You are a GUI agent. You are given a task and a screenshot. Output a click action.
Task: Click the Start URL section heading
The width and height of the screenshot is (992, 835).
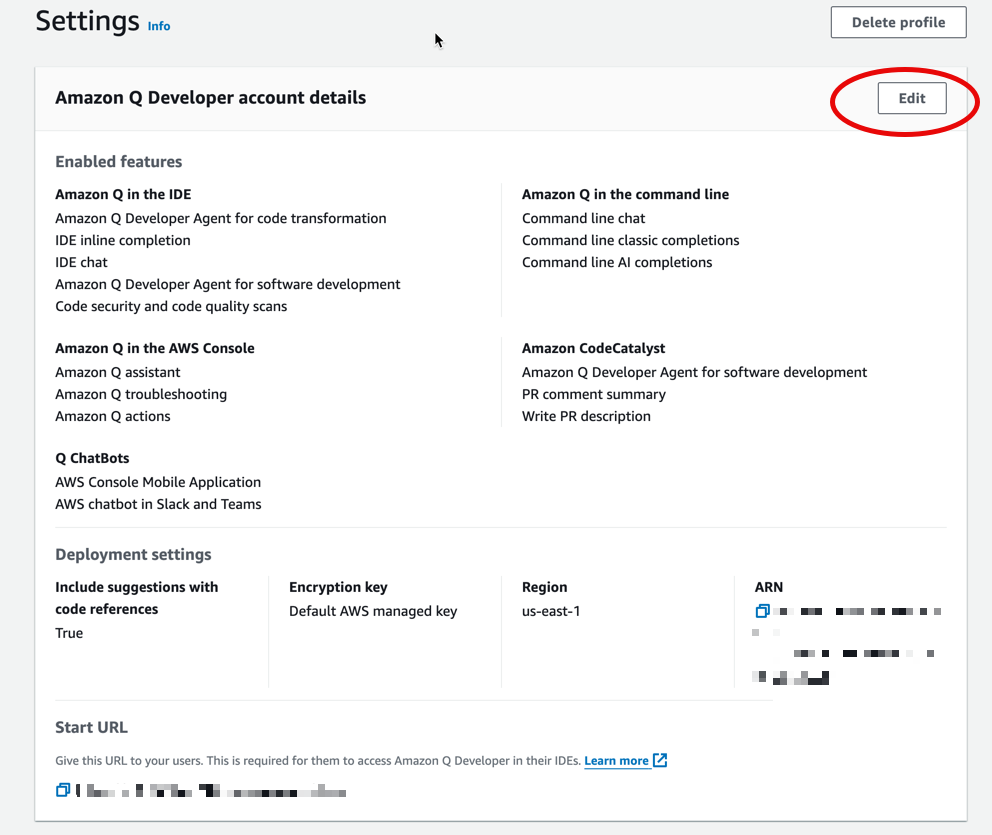tap(91, 727)
